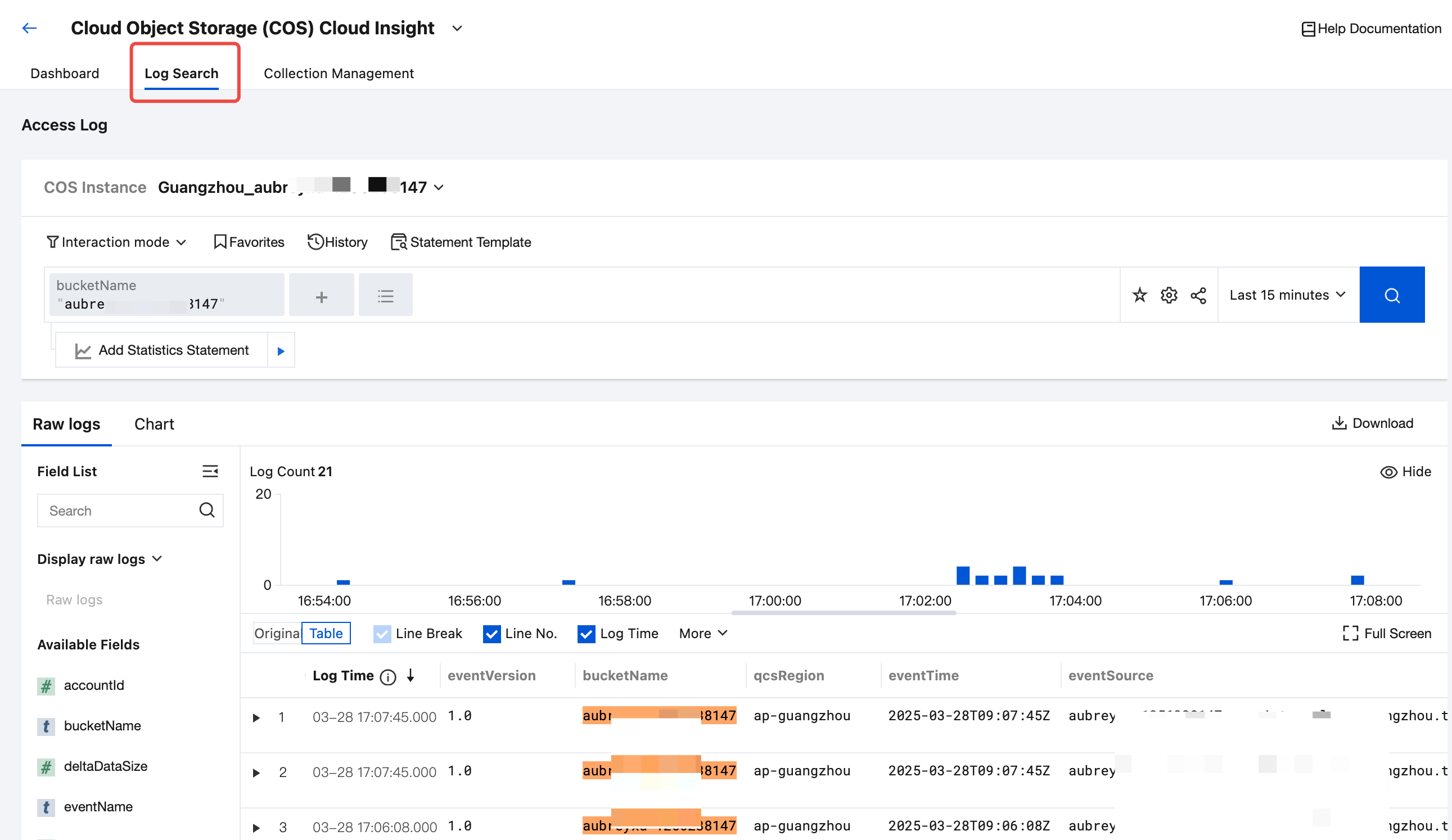Click the Log Time info icon
The image size is (1452, 840).
click(x=389, y=676)
